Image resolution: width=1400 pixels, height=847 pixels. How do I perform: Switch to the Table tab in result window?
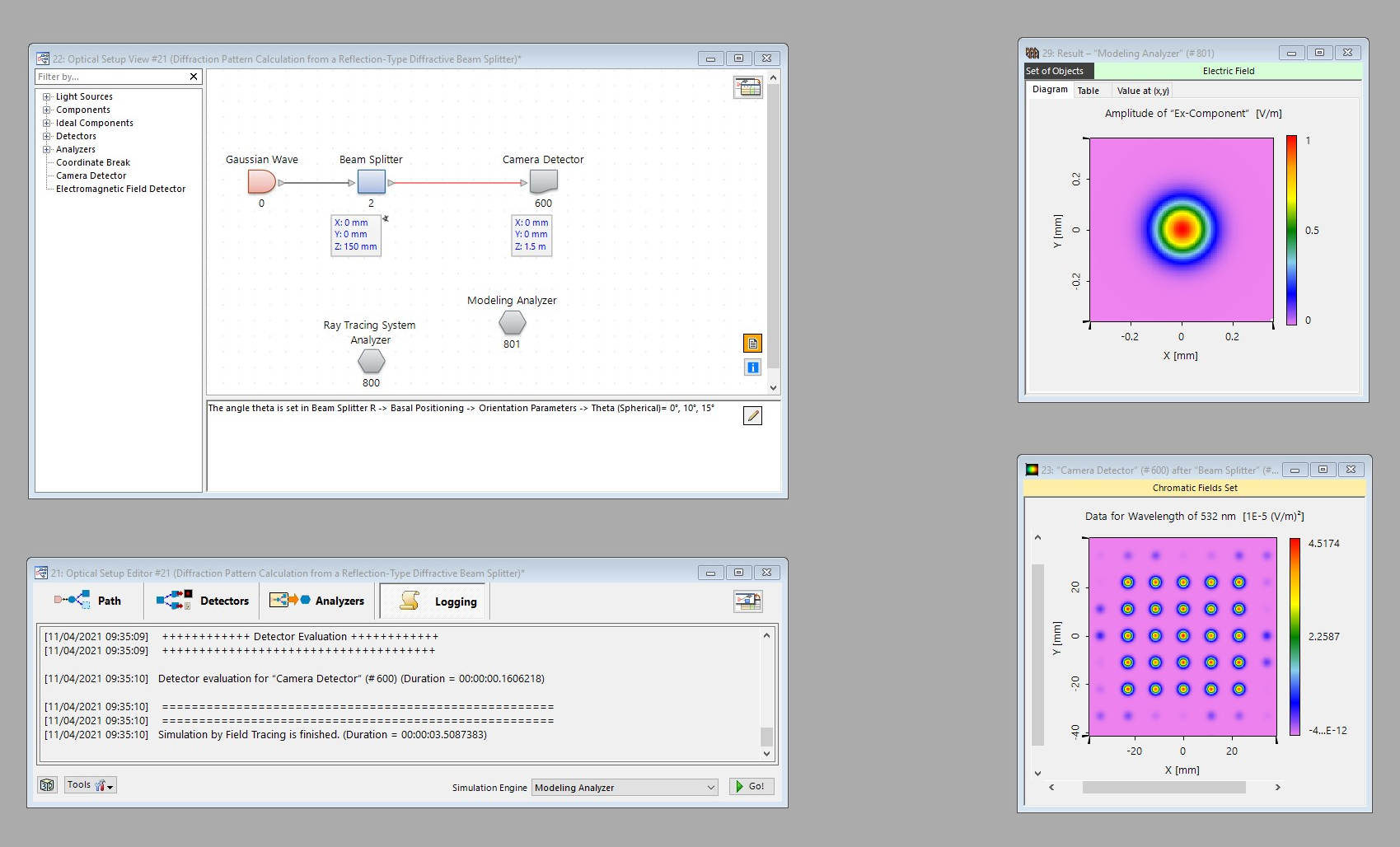coord(1088,91)
